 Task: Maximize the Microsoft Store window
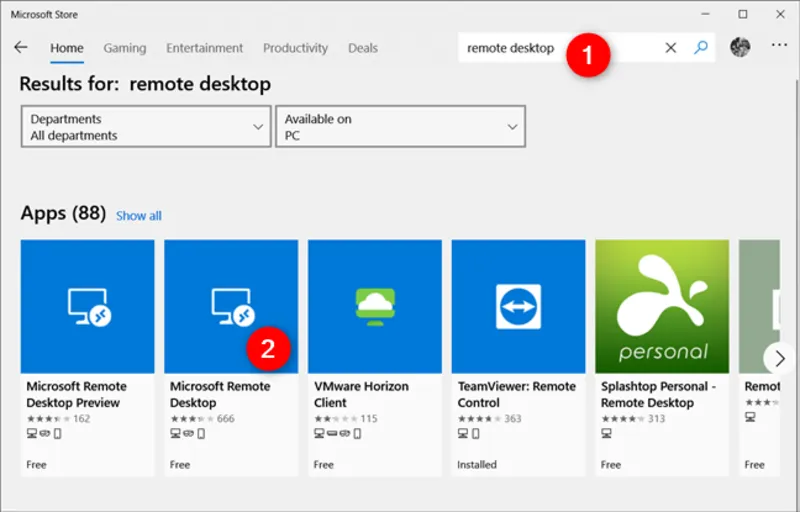pos(743,14)
